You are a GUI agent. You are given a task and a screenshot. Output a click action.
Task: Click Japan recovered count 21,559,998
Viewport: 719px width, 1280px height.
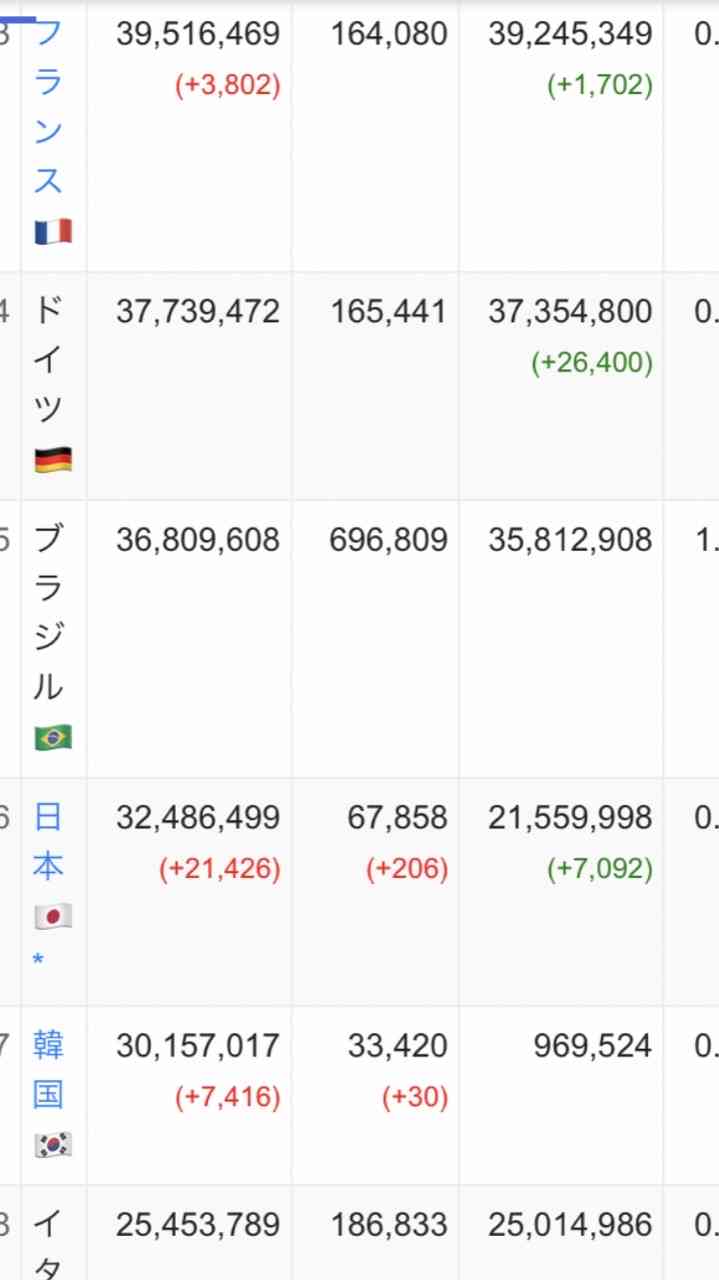click(570, 818)
